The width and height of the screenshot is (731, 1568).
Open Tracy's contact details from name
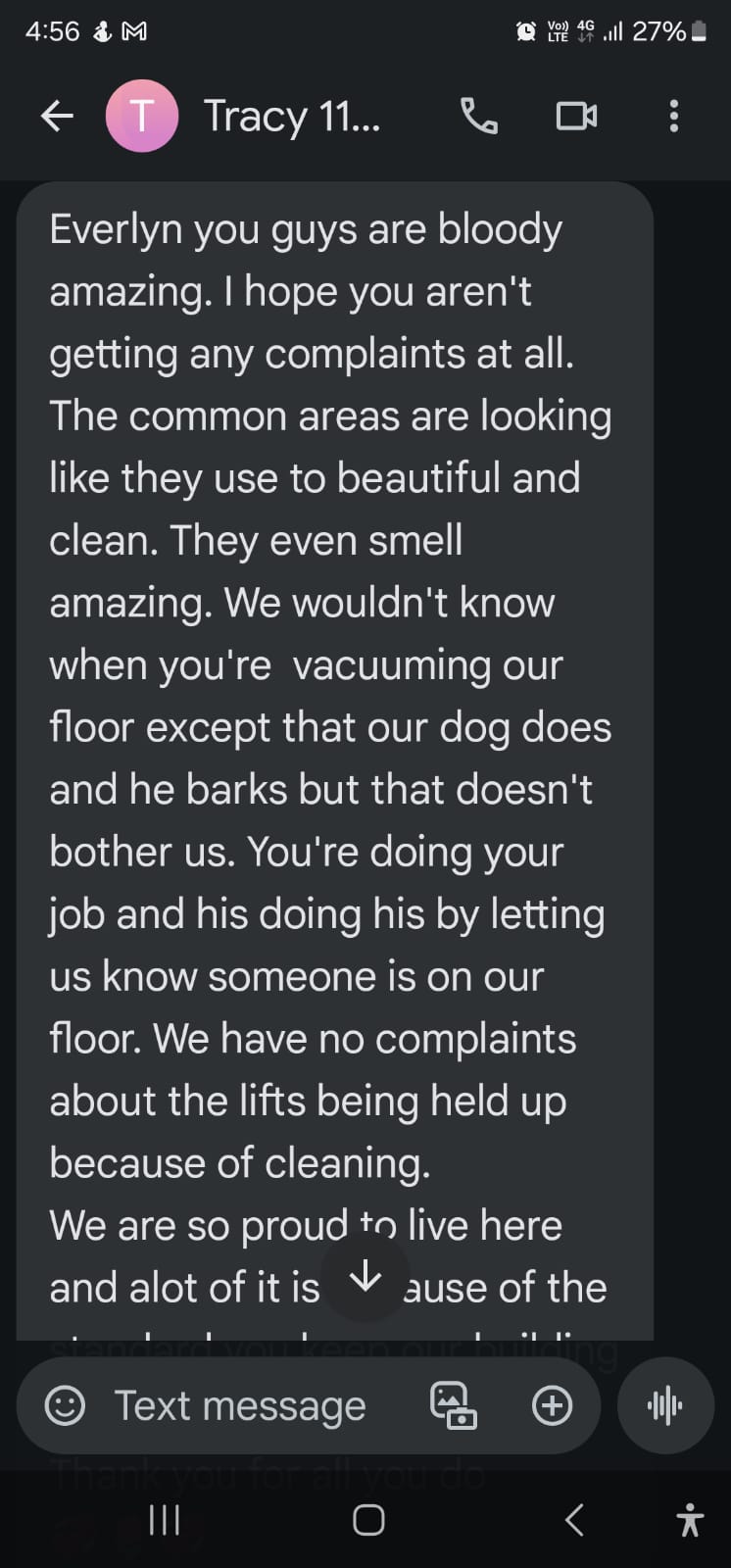tap(292, 117)
